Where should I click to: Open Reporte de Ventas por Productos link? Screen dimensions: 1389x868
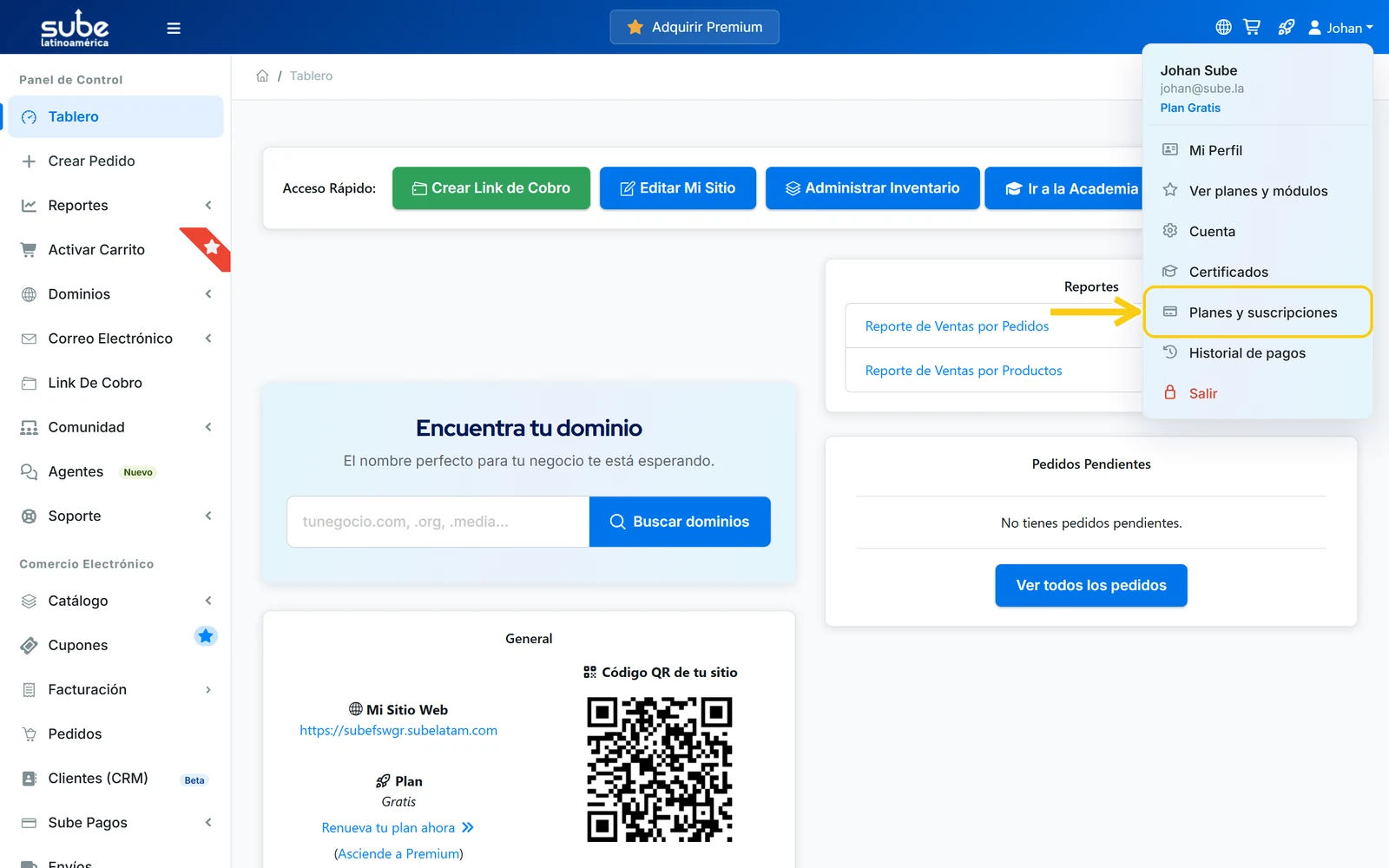(964, 371)
